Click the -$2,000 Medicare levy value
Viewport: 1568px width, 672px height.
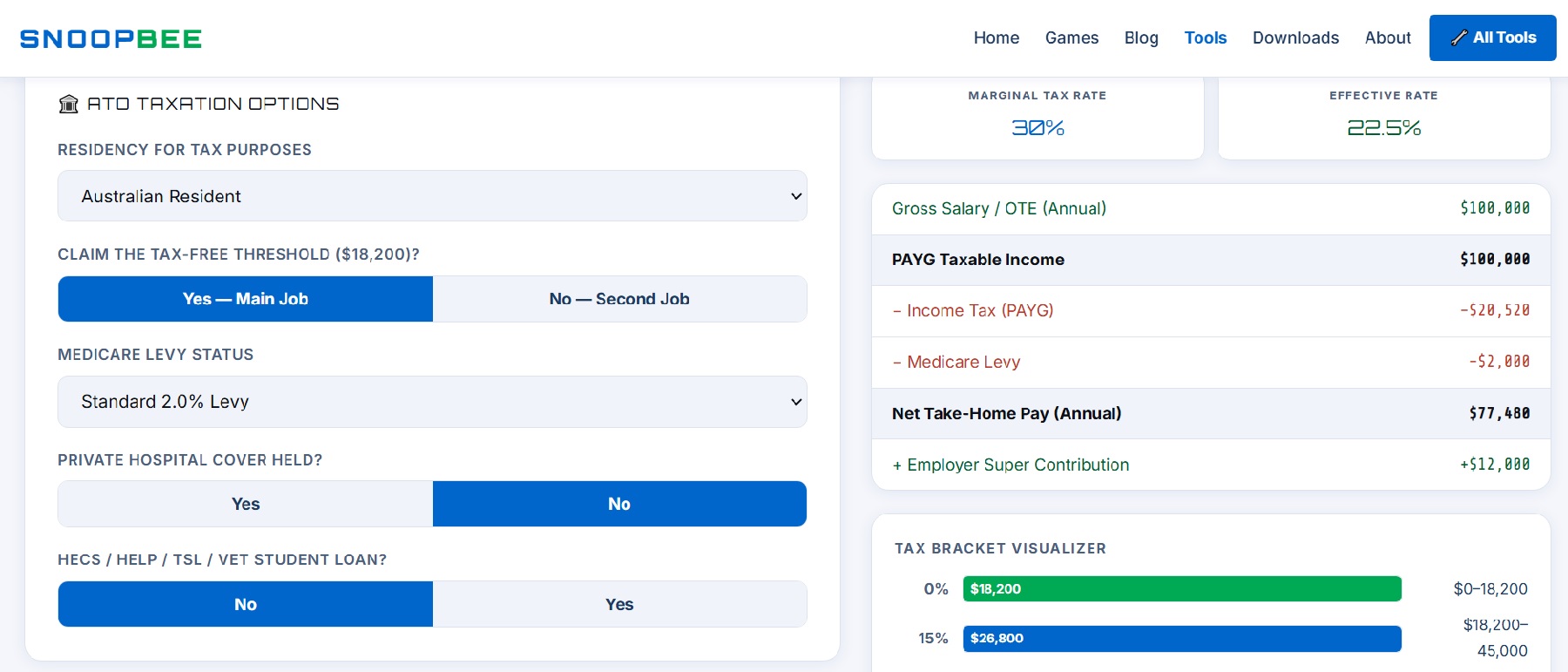(x=1499, y=362)
